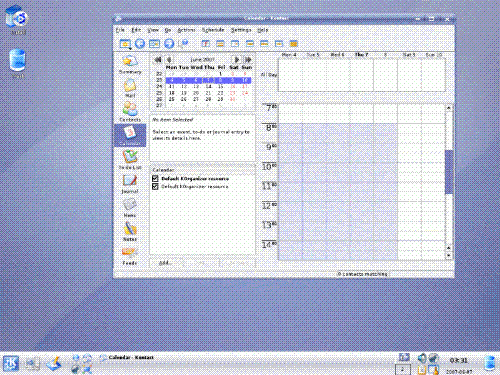Open the Actions menu
The width and height of the screenshot is (500, 375).
186,30
